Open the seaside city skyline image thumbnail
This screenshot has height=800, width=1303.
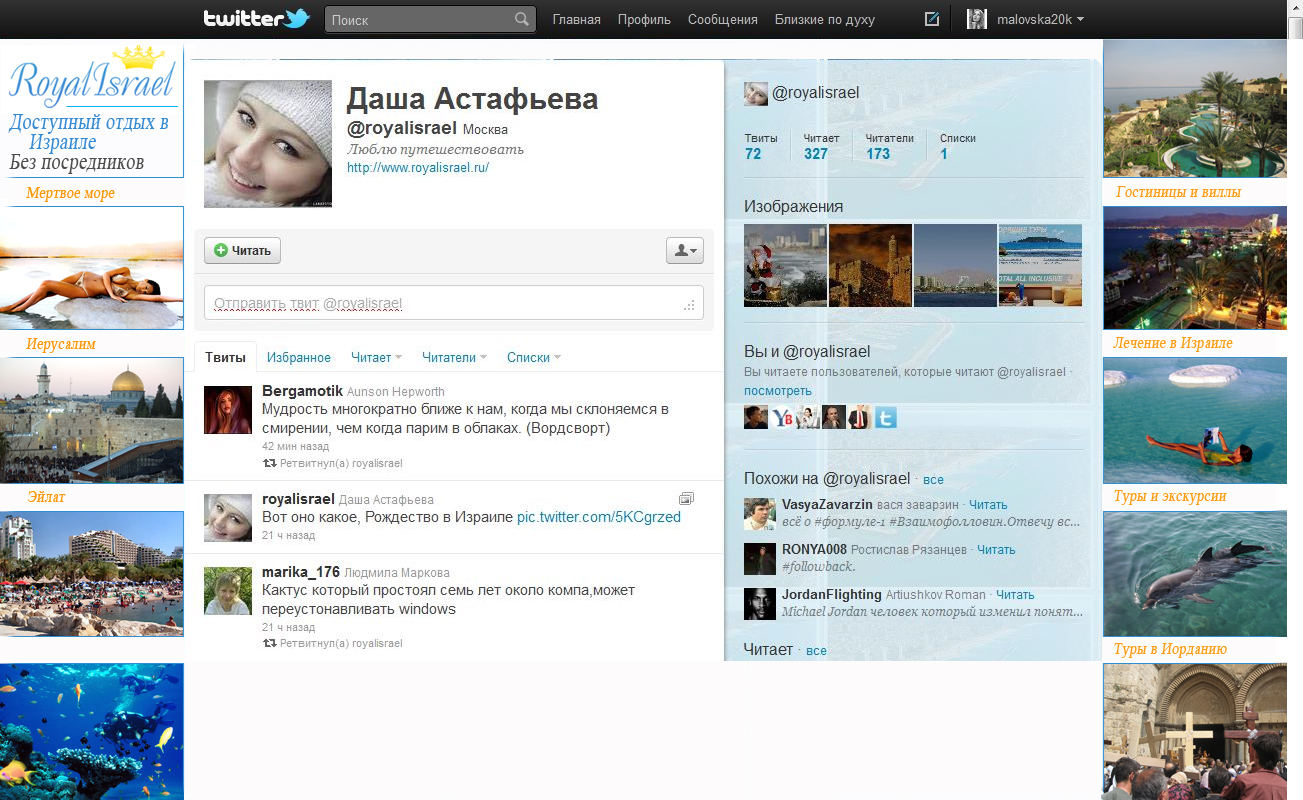point(955,265)
